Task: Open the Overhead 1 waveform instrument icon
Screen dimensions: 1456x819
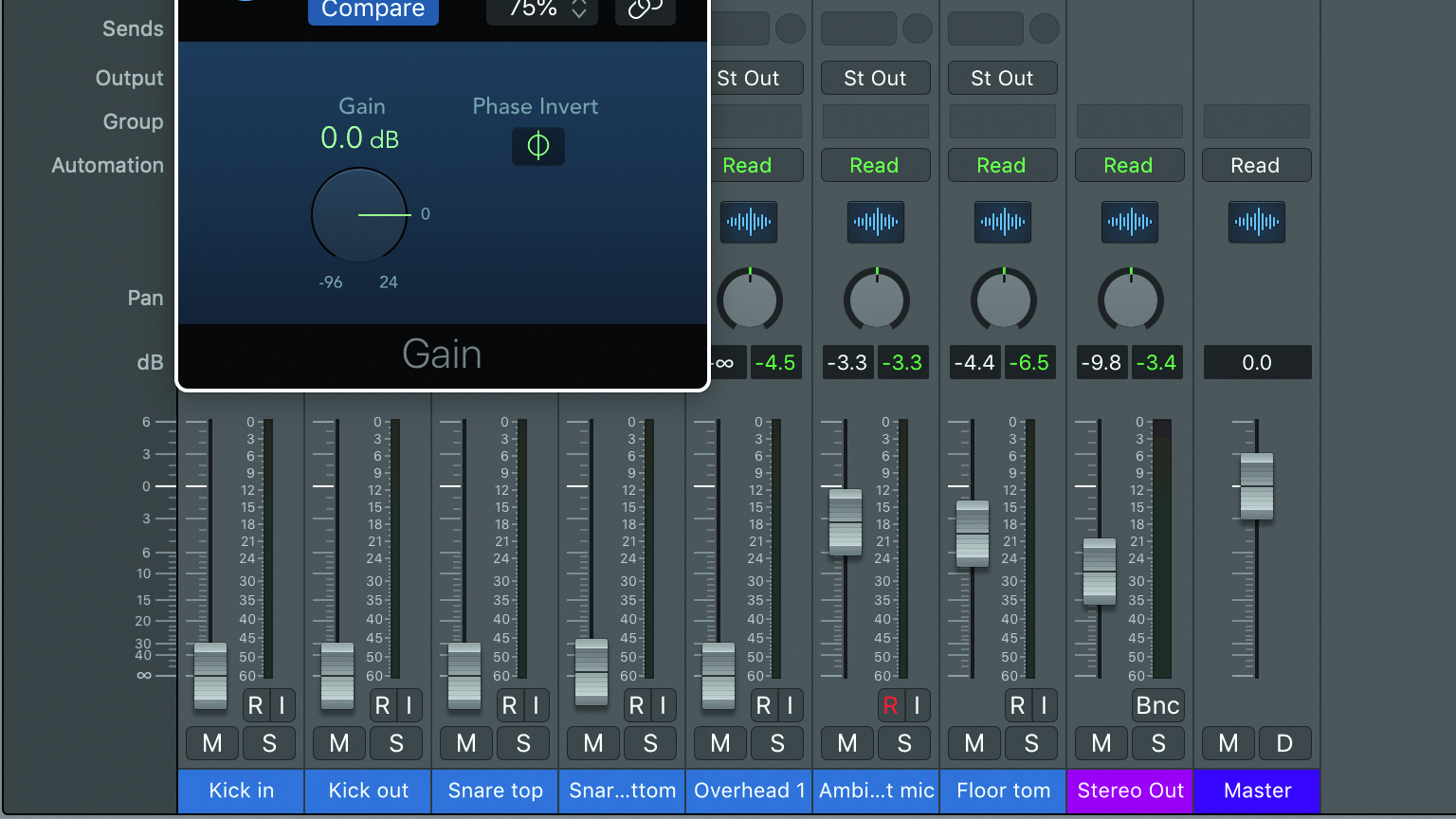Action: click(749, 222)
